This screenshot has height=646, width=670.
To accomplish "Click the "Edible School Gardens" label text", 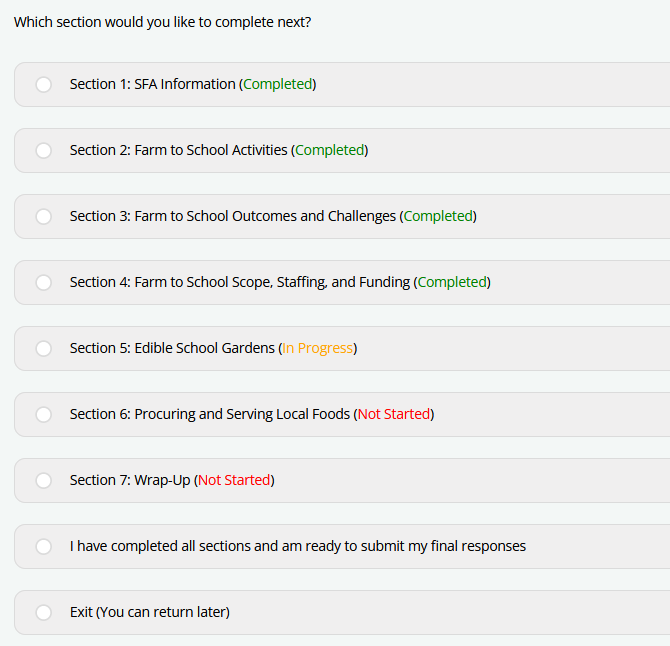I will point(204,349).
